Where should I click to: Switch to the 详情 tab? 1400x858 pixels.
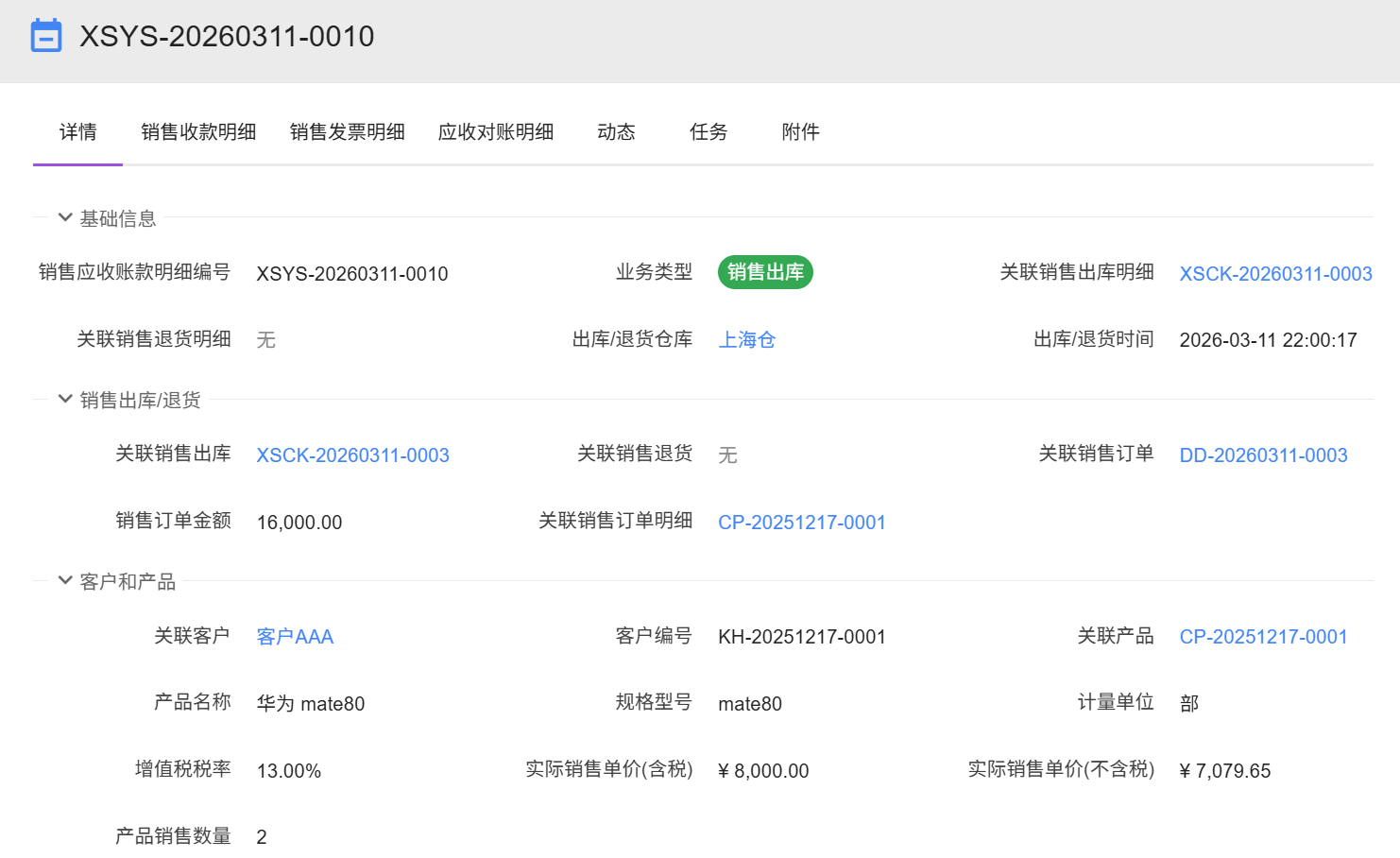pyautogui.click(x=77, y=132)
